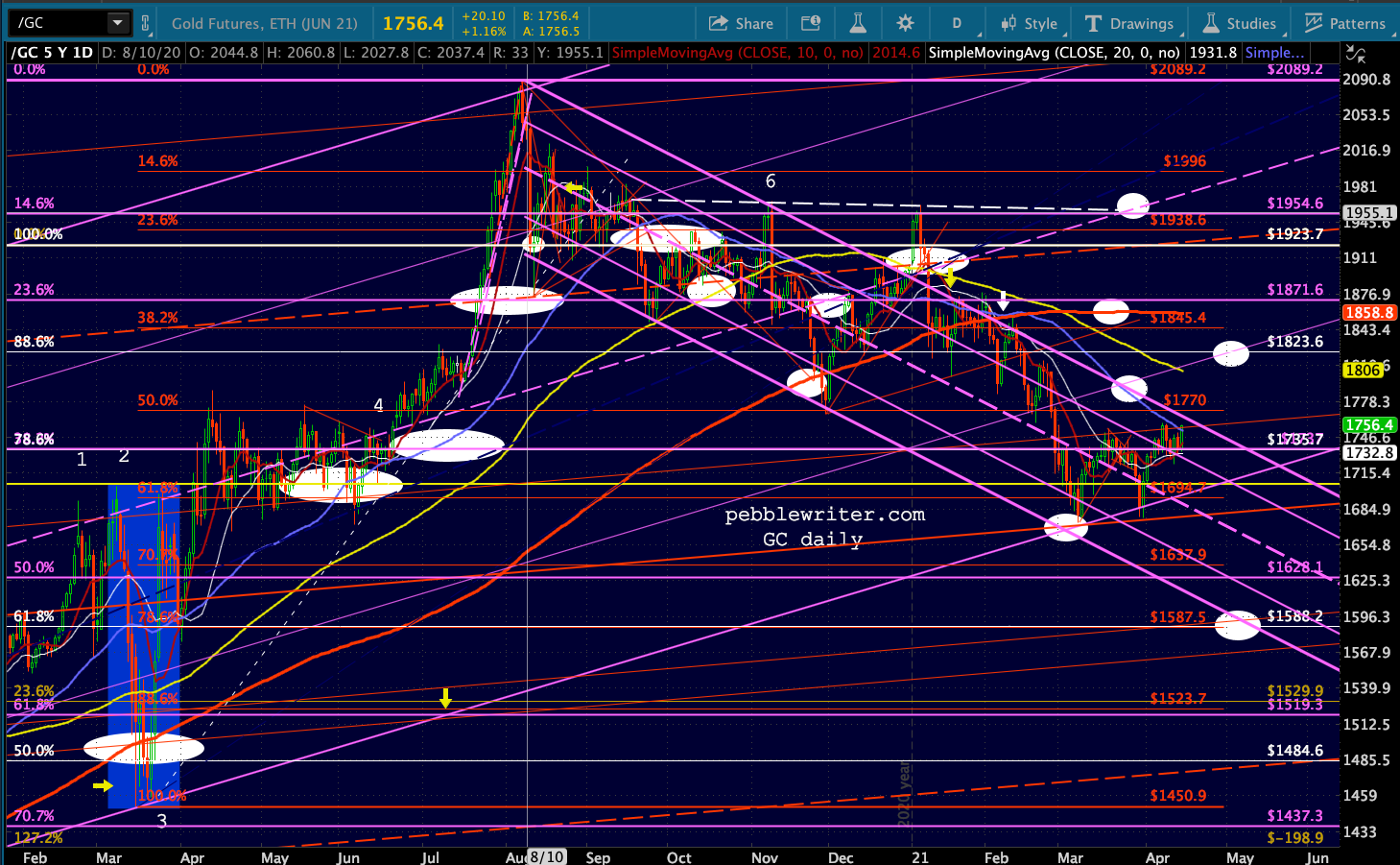Image resolution: width=1400 pixels, height=865 pixels.
Task: Click the 1433 price axis label
Action: point(1360,831)
